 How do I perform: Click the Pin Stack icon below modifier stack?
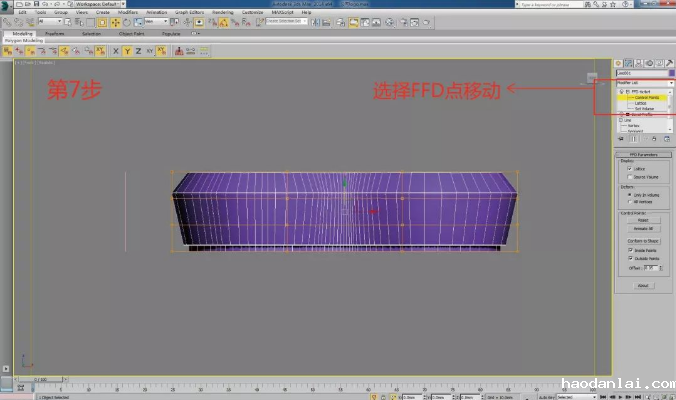point(621,139)
